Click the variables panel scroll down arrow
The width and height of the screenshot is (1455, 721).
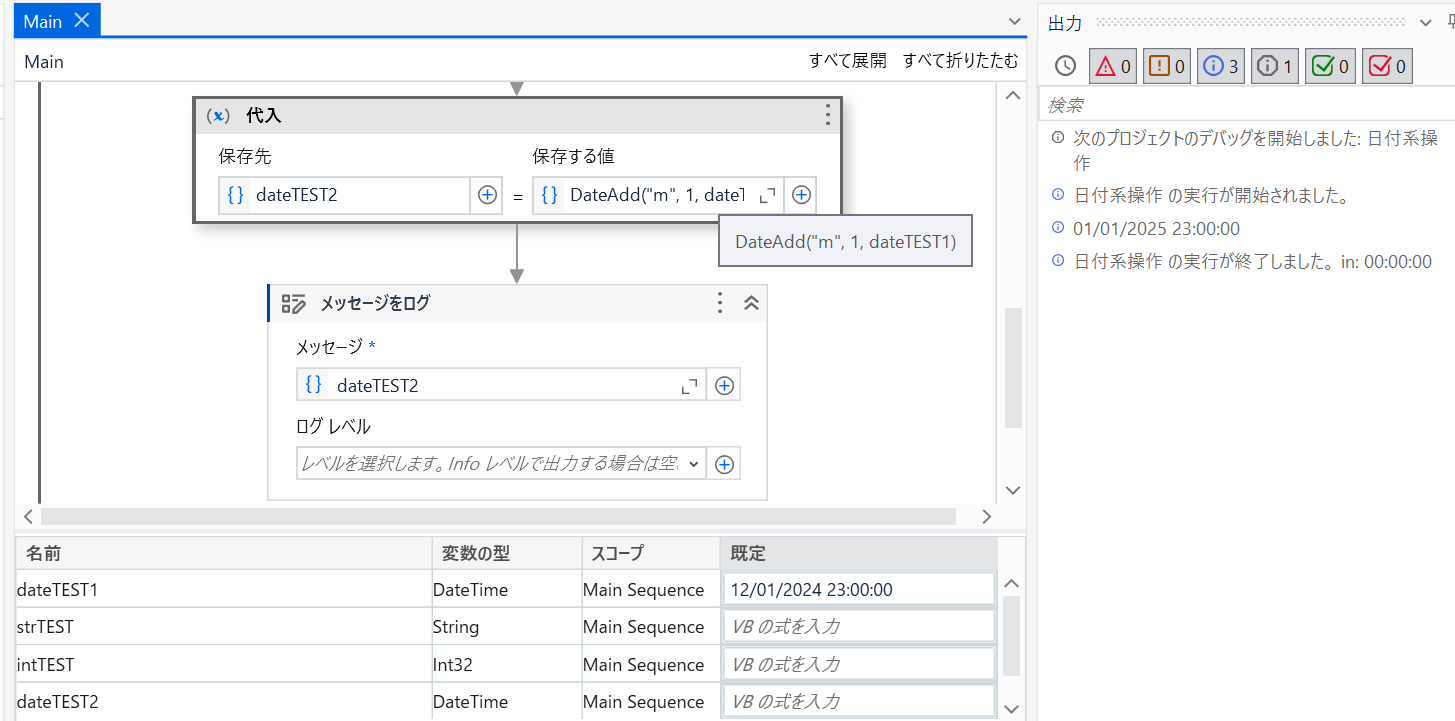coord(1012,709)
